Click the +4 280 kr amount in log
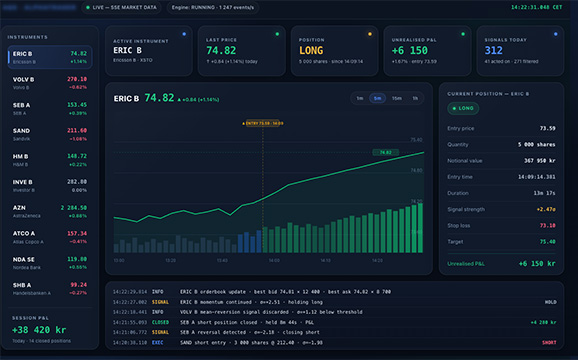 click(543, 322)
